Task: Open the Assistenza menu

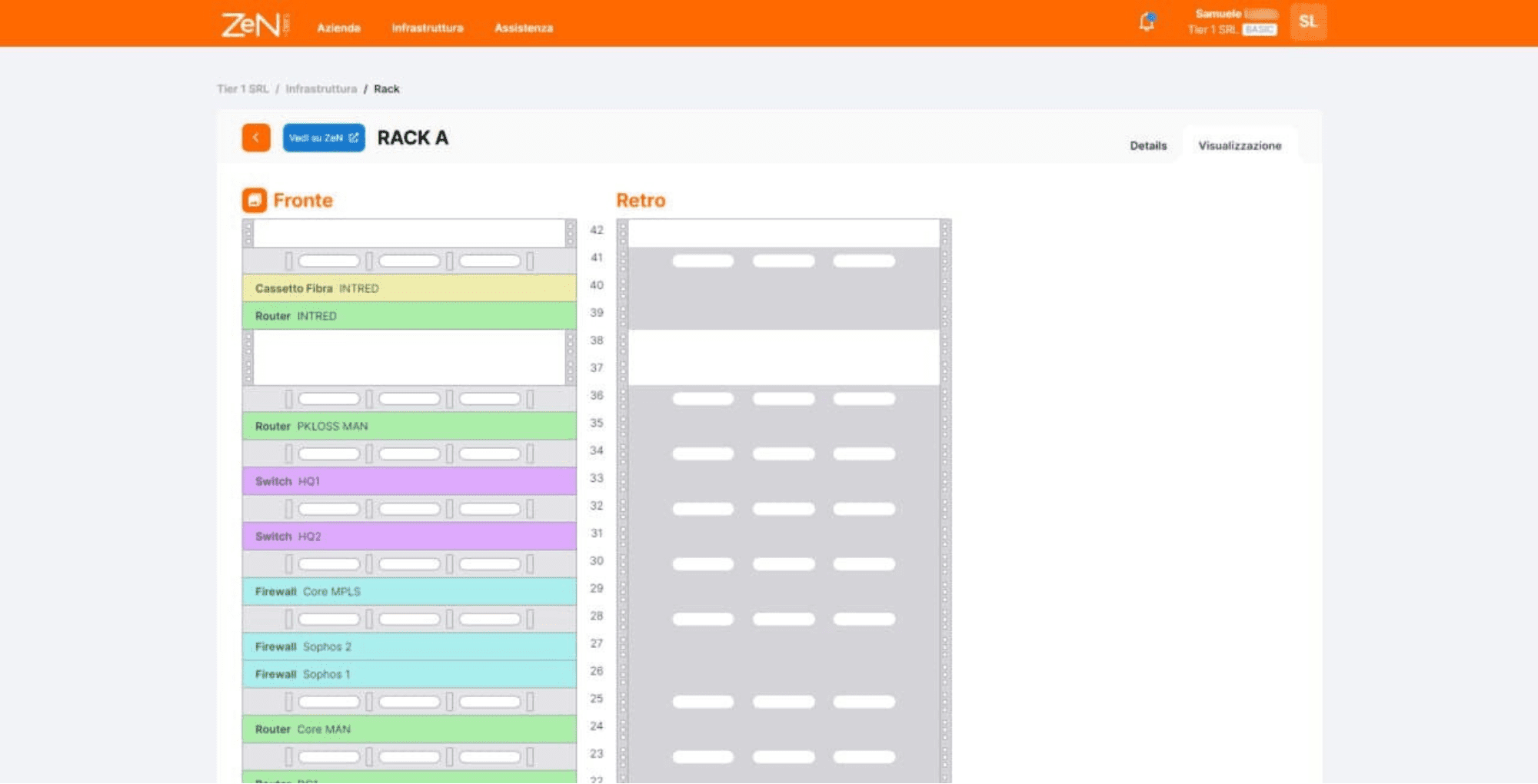Action: pos(524,28)
